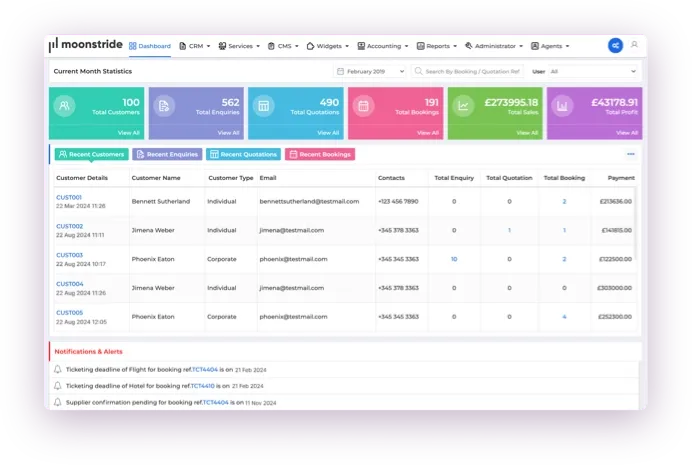Click Total Booking value 4 for CUST005
This screenshot has width=692, height=465.
coord(564,317)
